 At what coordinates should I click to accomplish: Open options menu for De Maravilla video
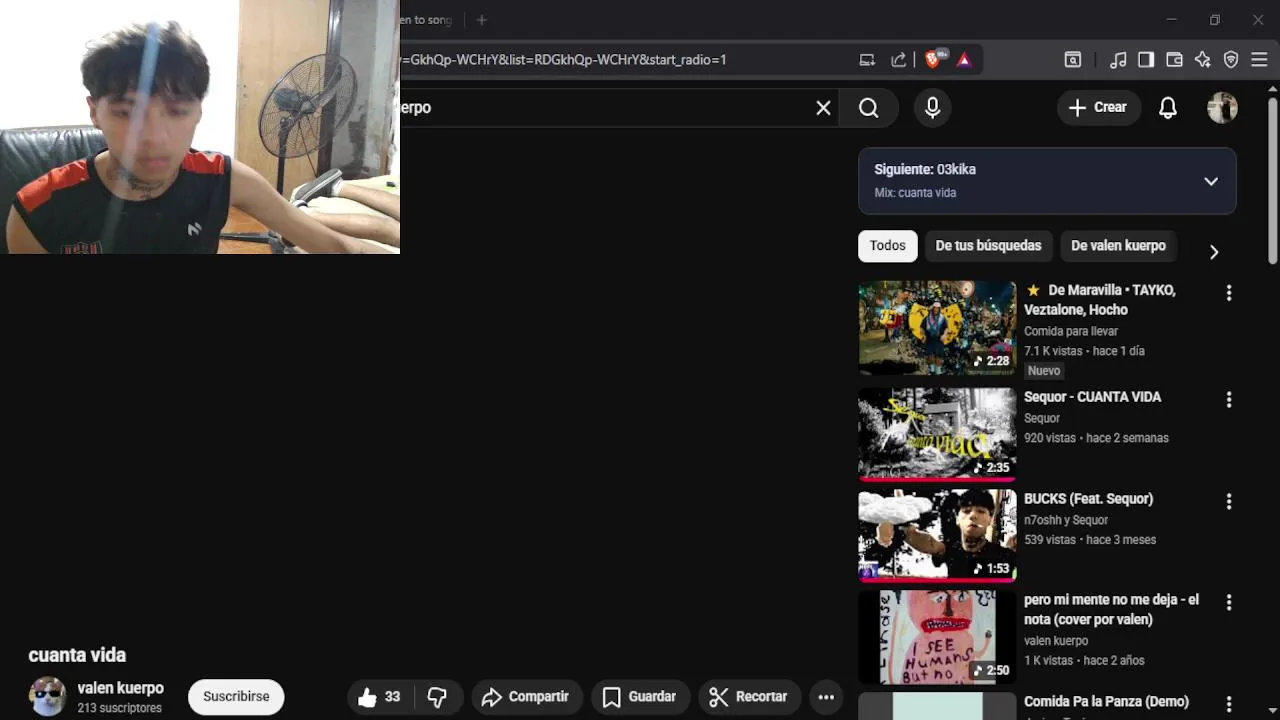[1229, 293]
